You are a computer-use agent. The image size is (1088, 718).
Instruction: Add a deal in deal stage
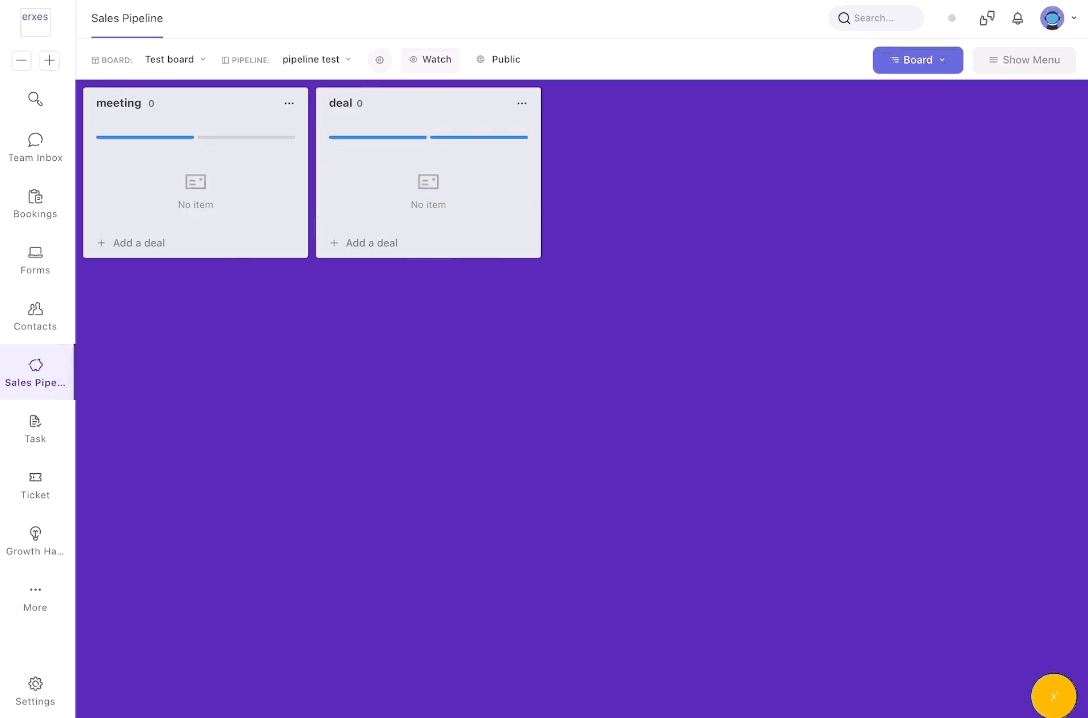click(364, 243)
